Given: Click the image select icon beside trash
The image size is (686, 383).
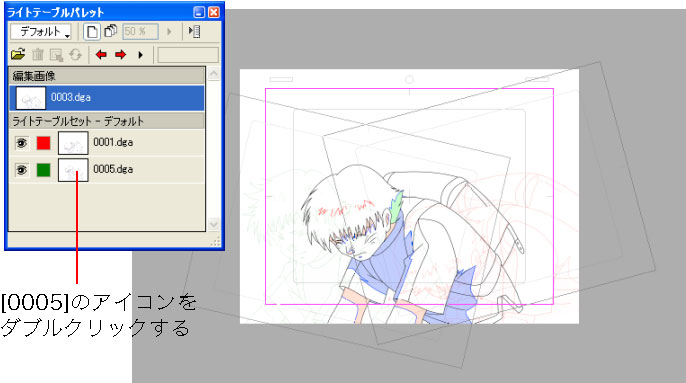Looking at the screenshot, I should point(56,55).
